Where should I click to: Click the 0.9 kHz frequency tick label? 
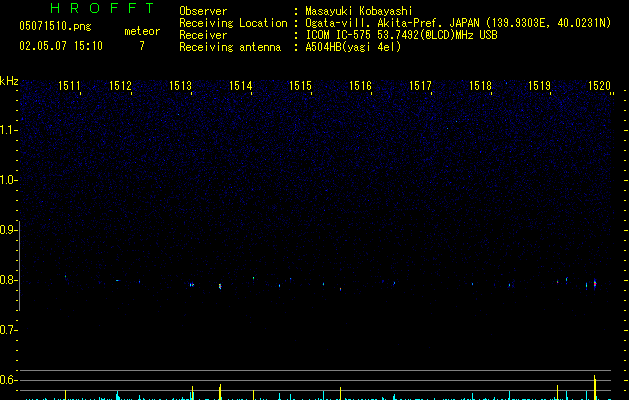point(8,230)
